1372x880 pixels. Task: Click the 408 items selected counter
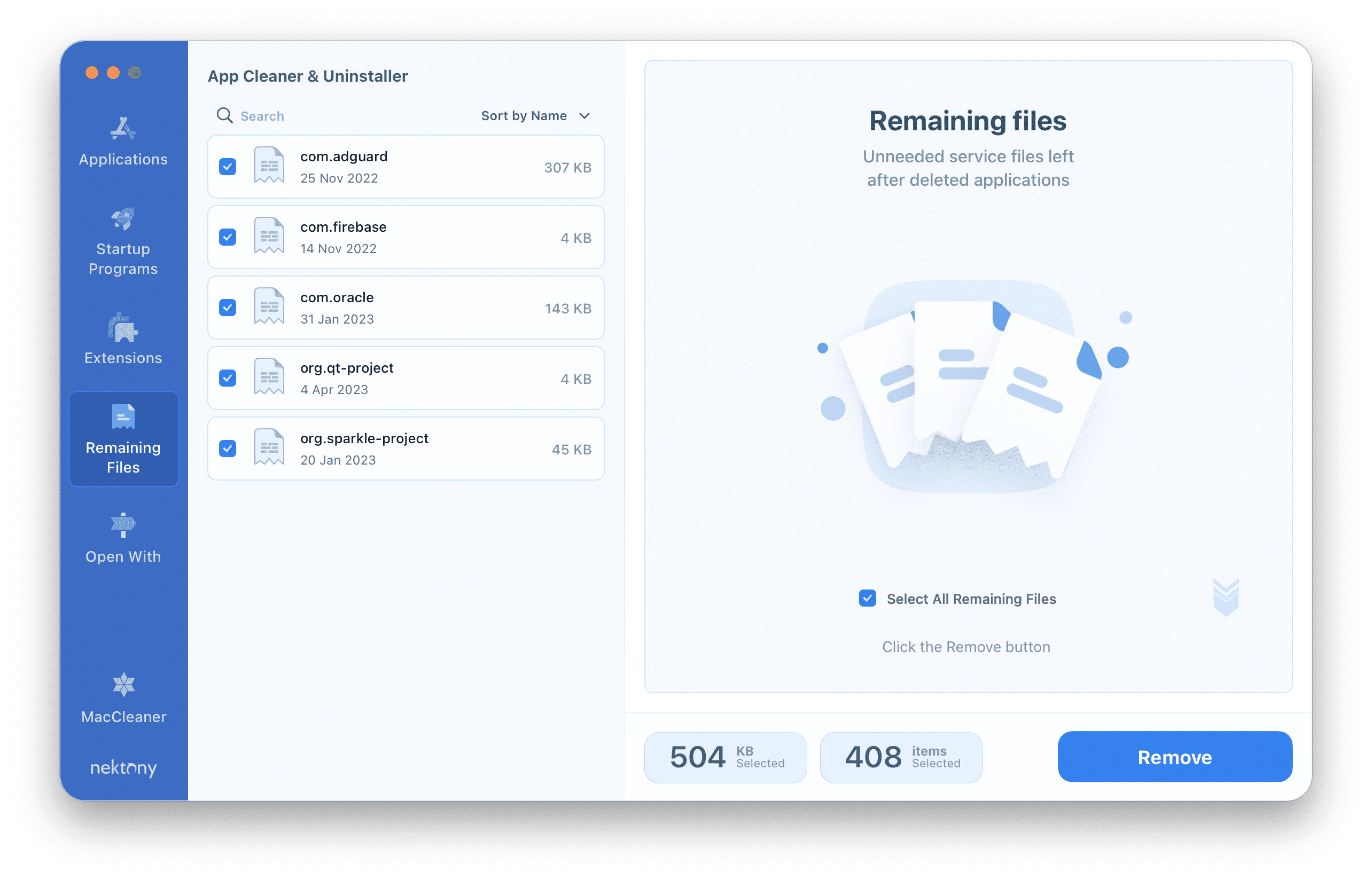(900, 756)
